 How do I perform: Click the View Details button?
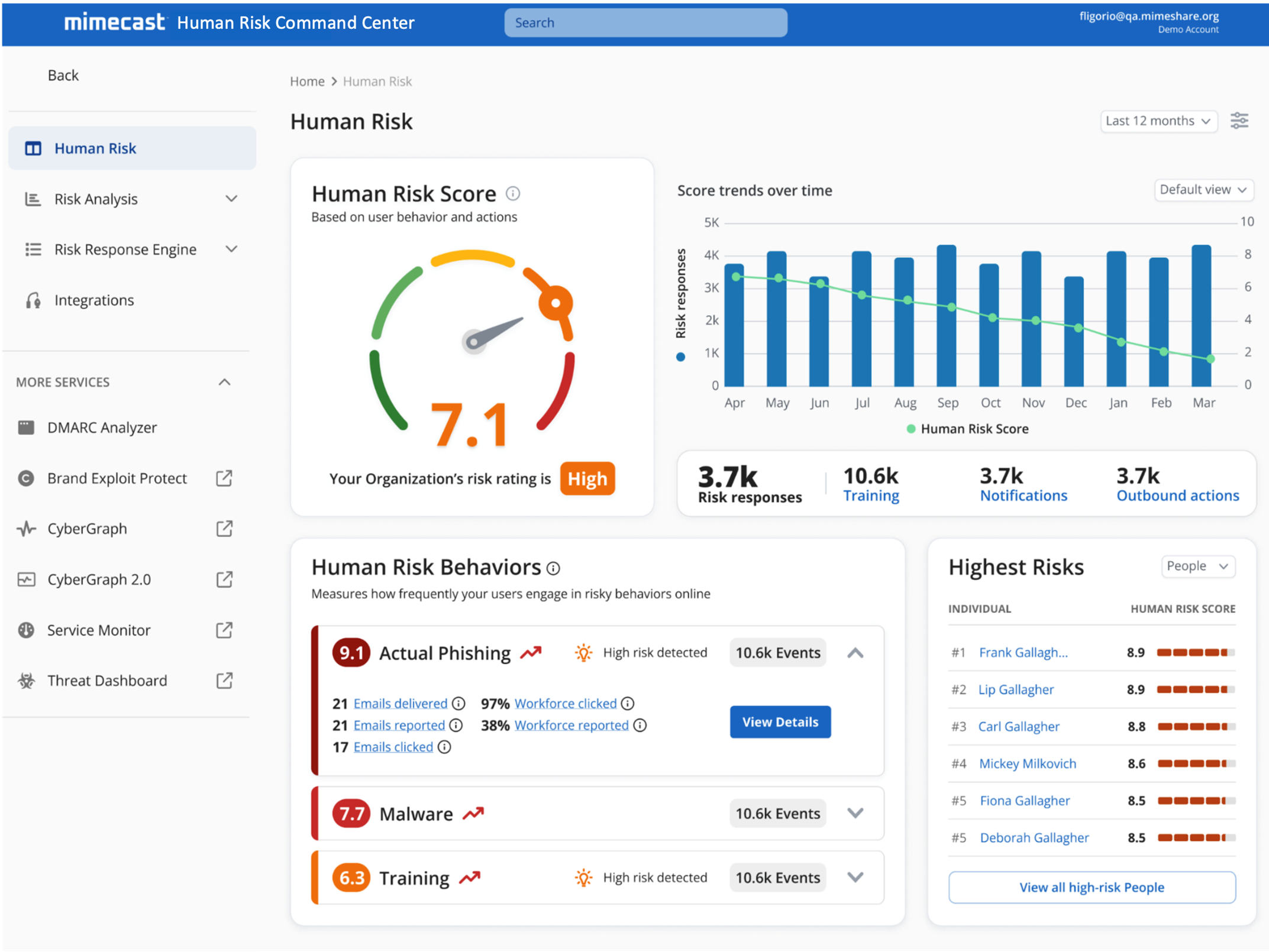point(780,722)
